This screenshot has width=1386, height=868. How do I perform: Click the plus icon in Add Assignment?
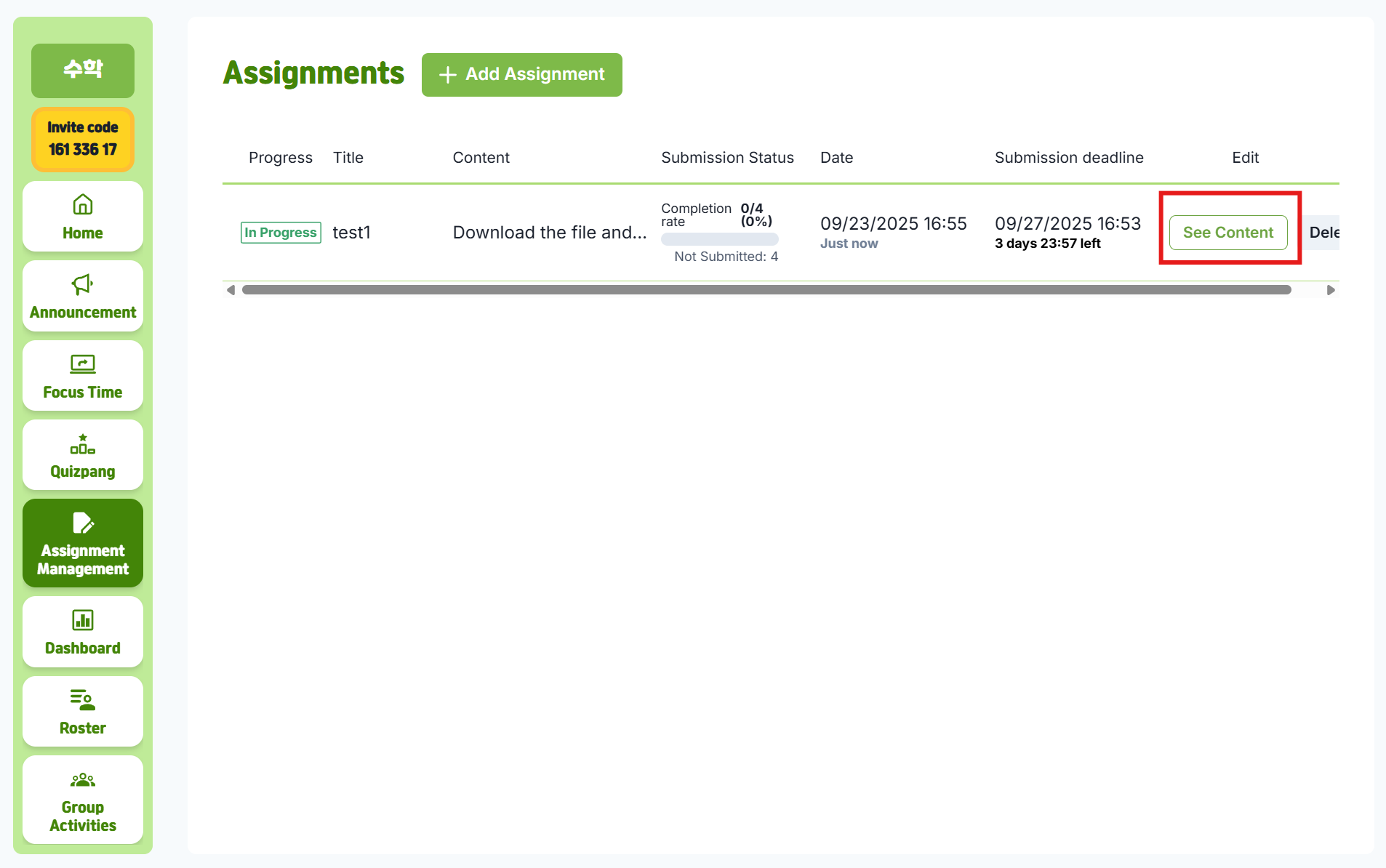tap(448, 75)
